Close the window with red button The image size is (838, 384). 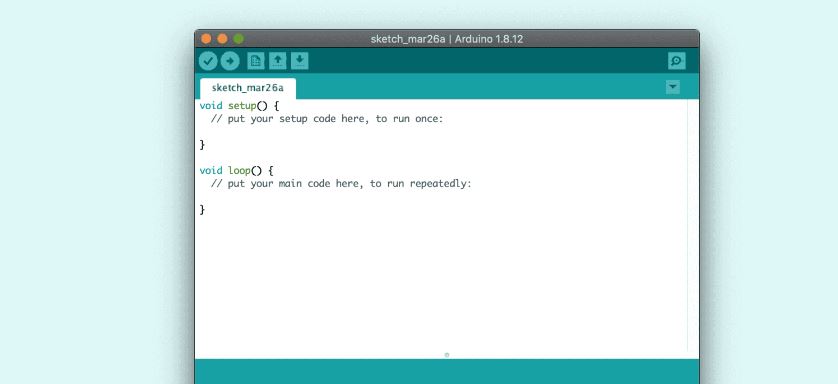(206, 39)
